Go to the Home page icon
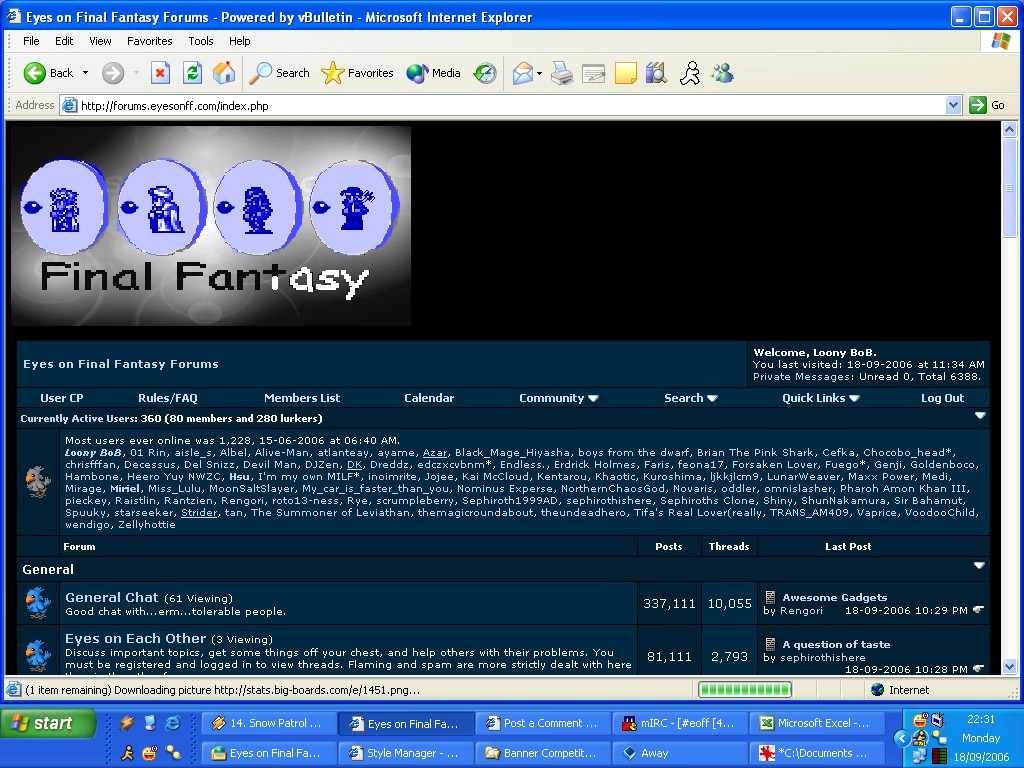 [224, 73]
